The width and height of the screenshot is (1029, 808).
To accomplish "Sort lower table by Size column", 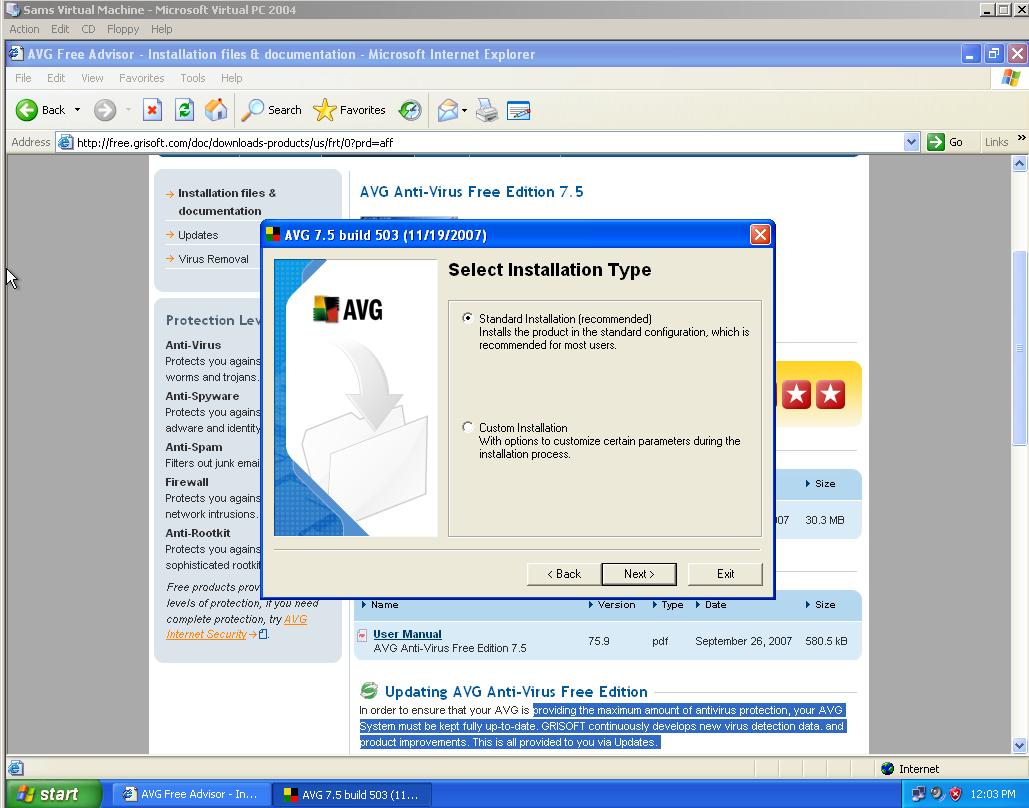I will 824,605.
